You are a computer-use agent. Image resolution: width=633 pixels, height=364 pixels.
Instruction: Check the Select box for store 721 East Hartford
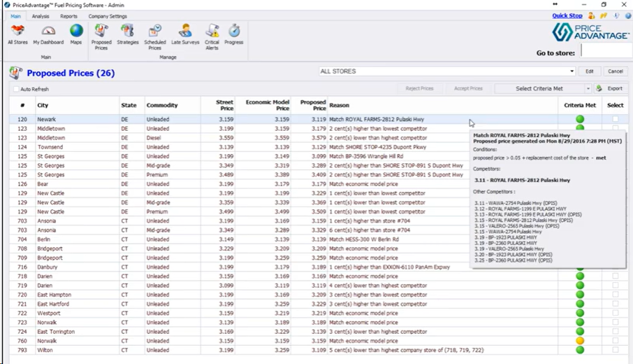point(615,304)
